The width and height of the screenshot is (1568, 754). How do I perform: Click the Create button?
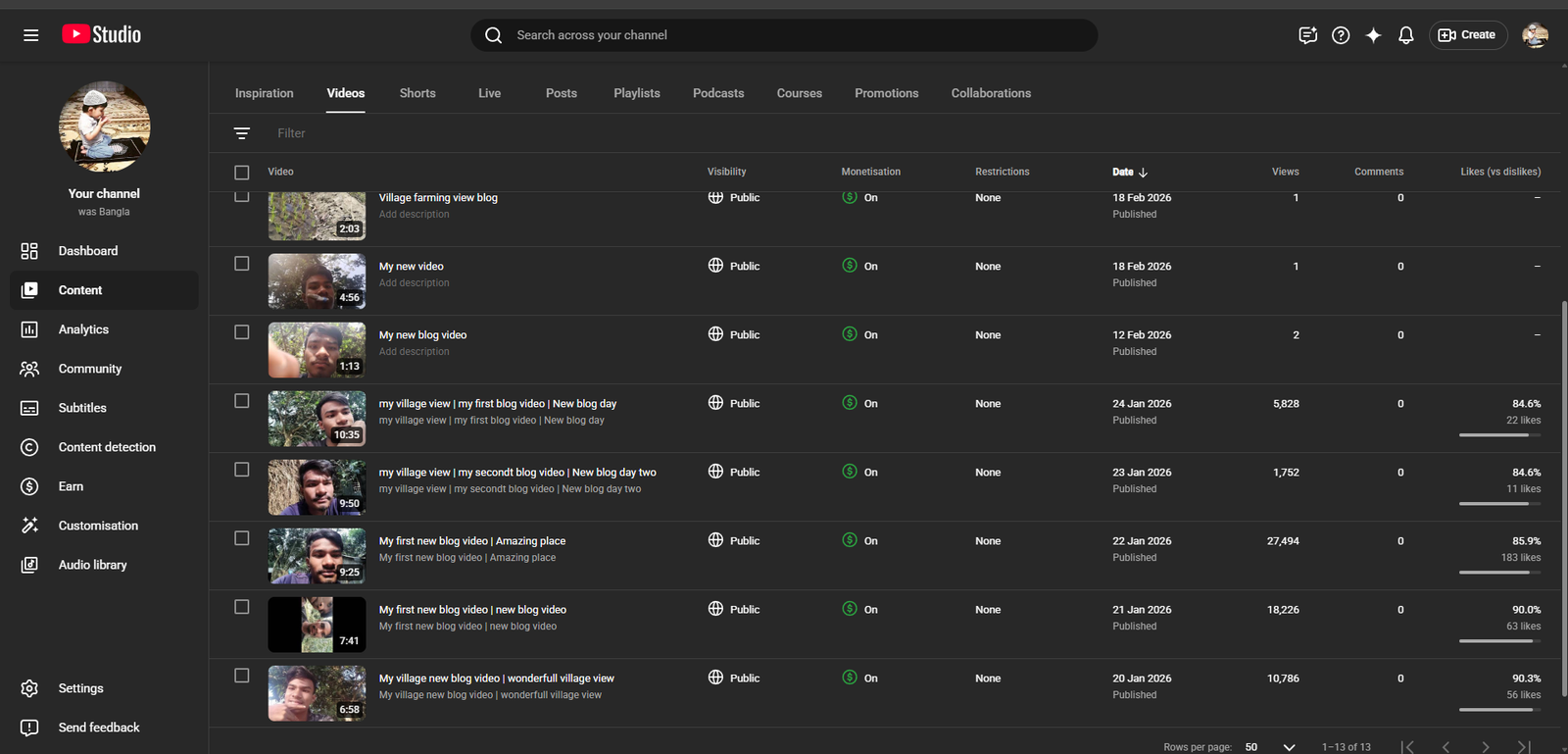coord(1467,35)
